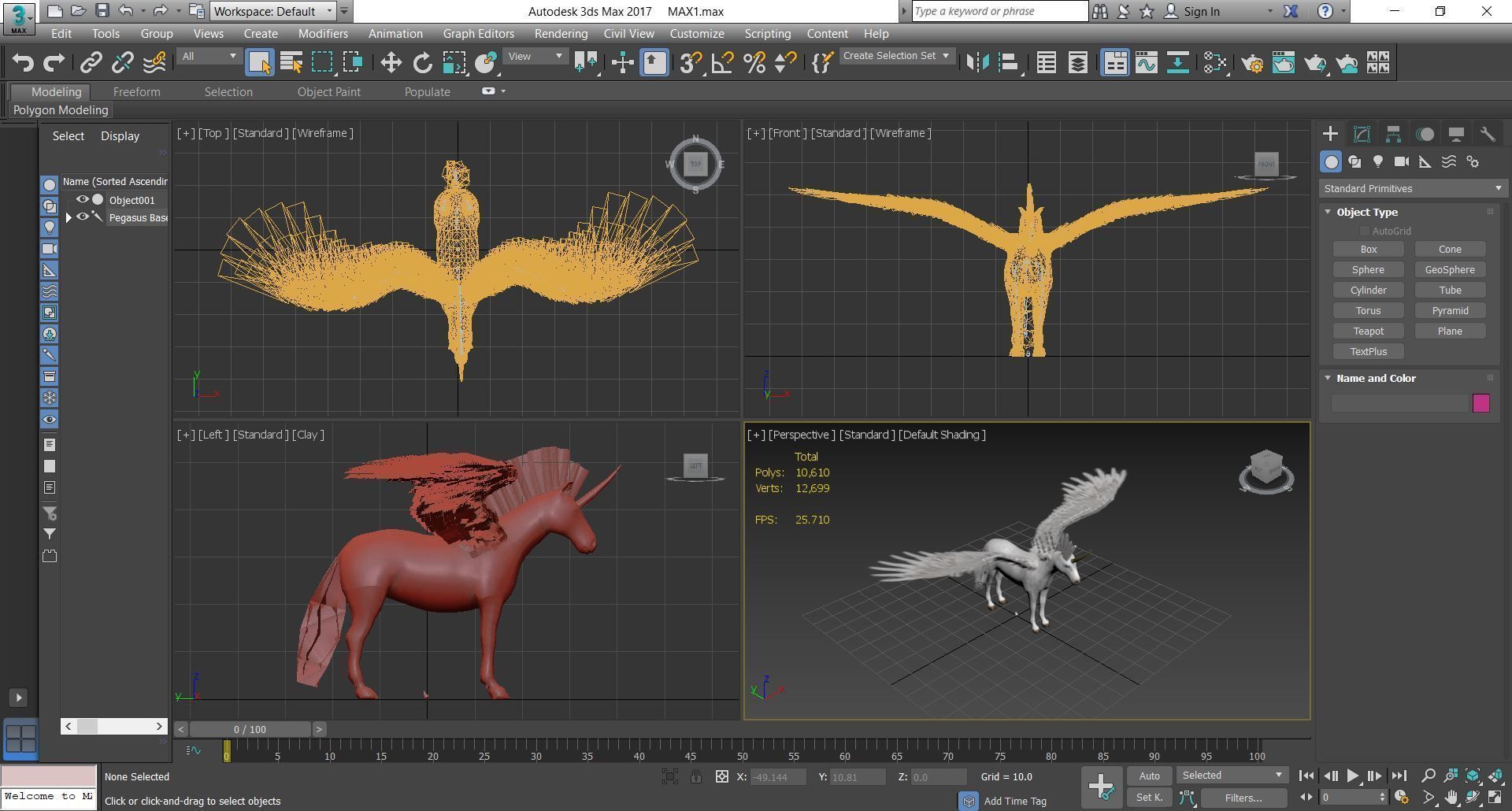
Task: Open the Workspace: Default dropdown
Action: pos(273,11)
